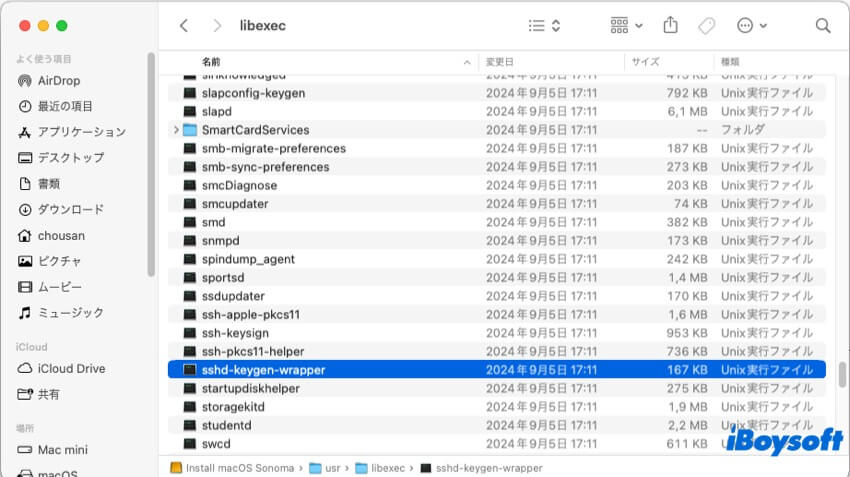Viewport: 850px width, 477px height.
Task: Open iCloud Drive in sidebar
Action: 71,368
